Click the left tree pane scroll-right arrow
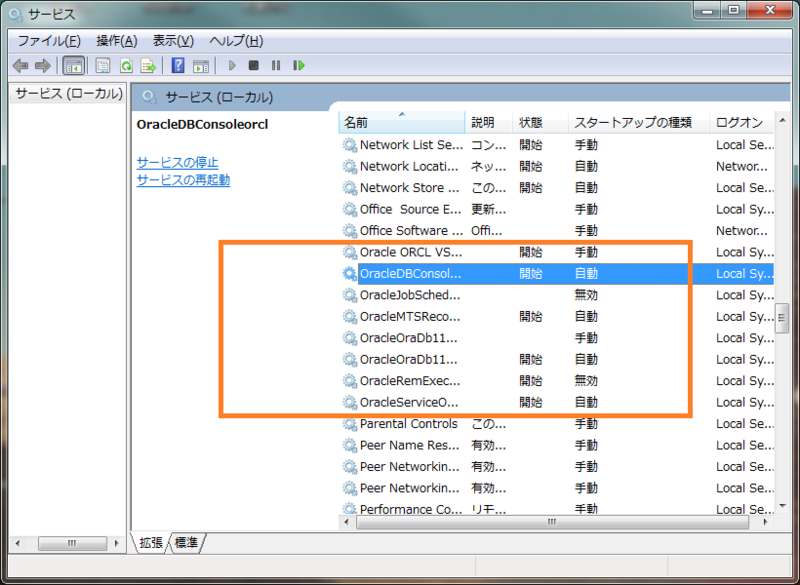Screen dimensions: 800x585 (x=117, y=543)
